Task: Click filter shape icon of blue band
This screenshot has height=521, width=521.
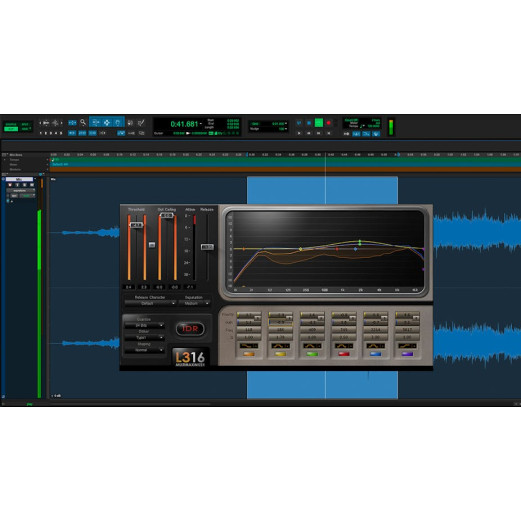Action: (376, 346)
